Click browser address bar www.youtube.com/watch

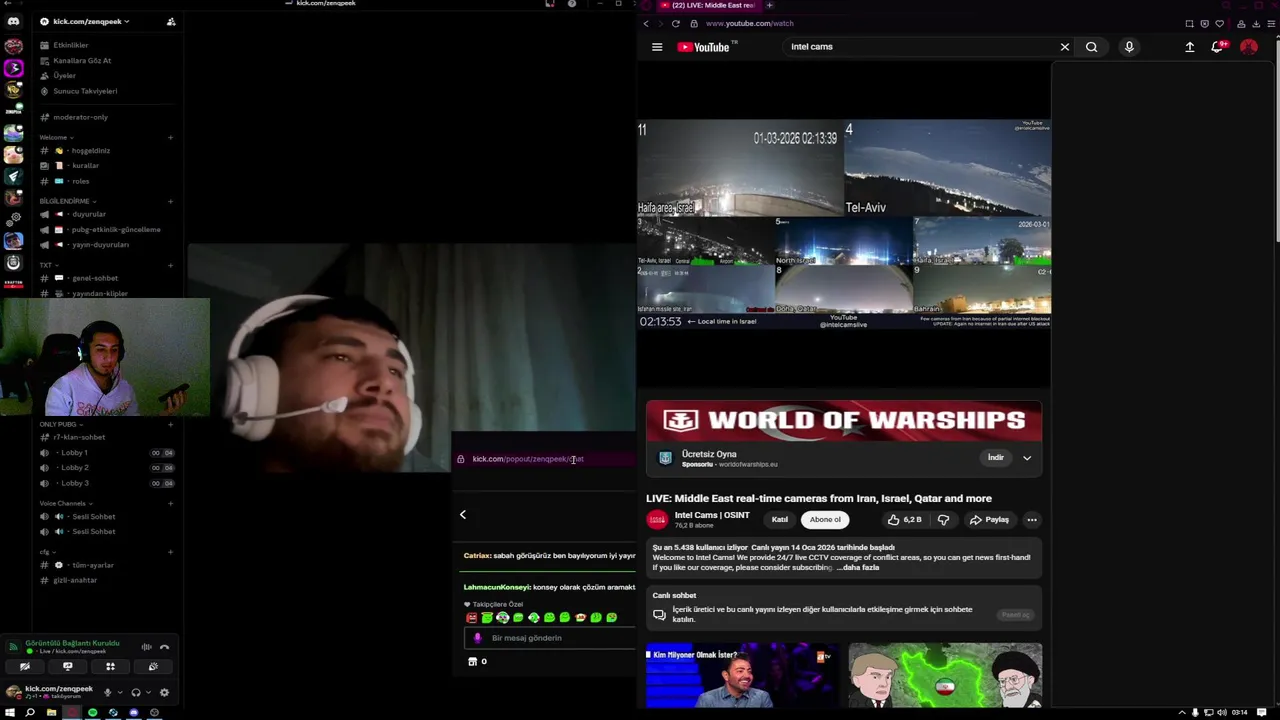point(749,23)
